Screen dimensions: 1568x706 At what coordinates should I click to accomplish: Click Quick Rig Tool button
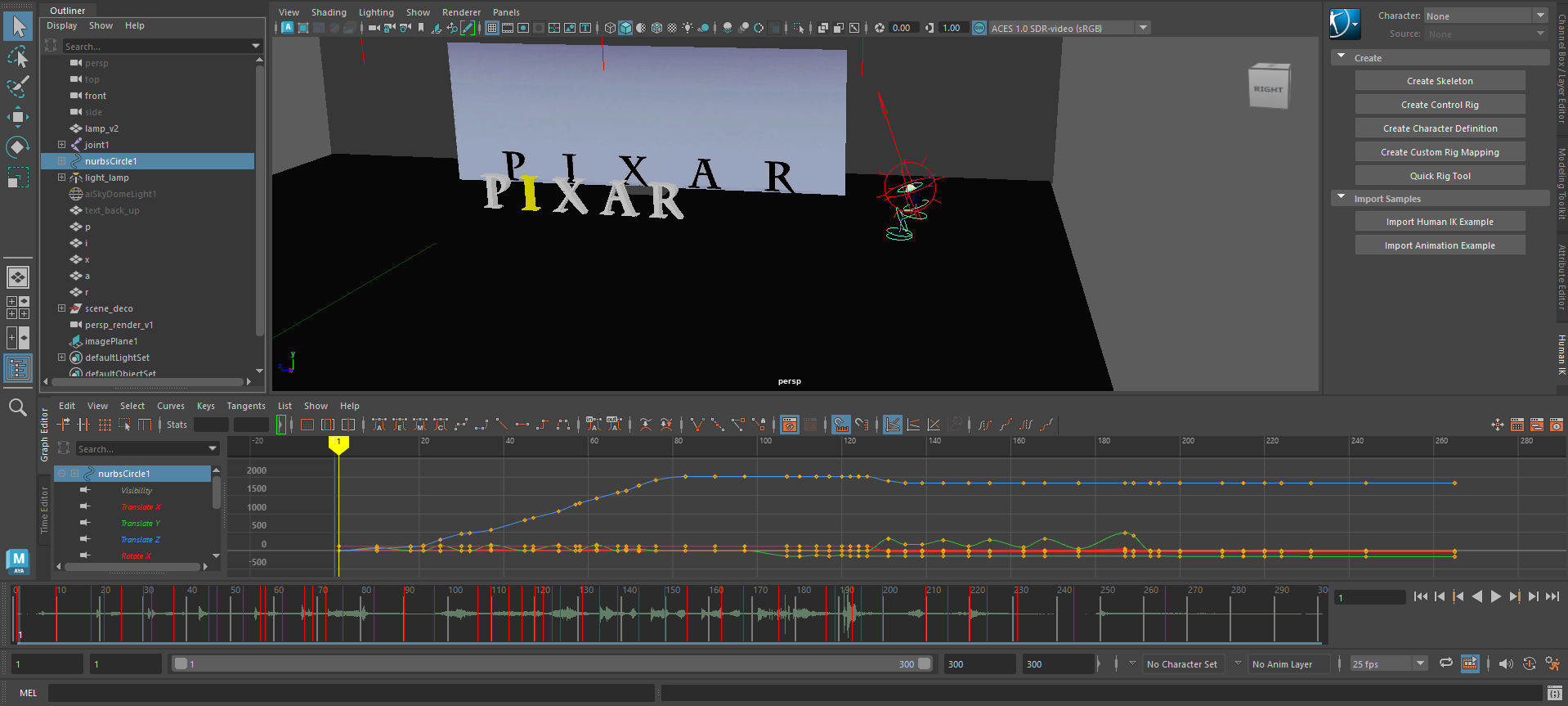coord(1440,176)
